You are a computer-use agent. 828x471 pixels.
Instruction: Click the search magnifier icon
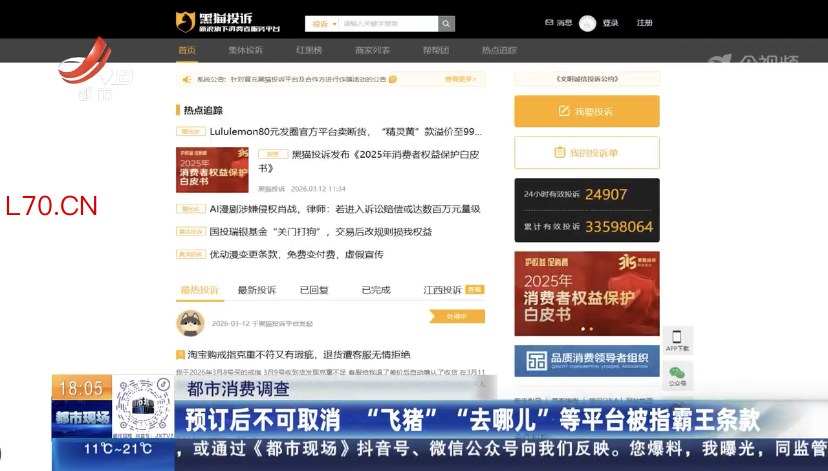pos(446,23)
